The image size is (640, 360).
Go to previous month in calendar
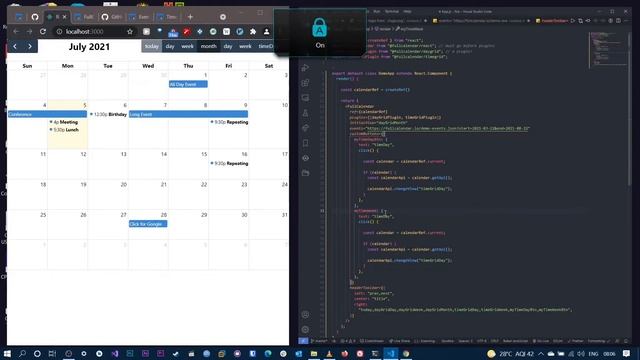click(x=15, y=46)
